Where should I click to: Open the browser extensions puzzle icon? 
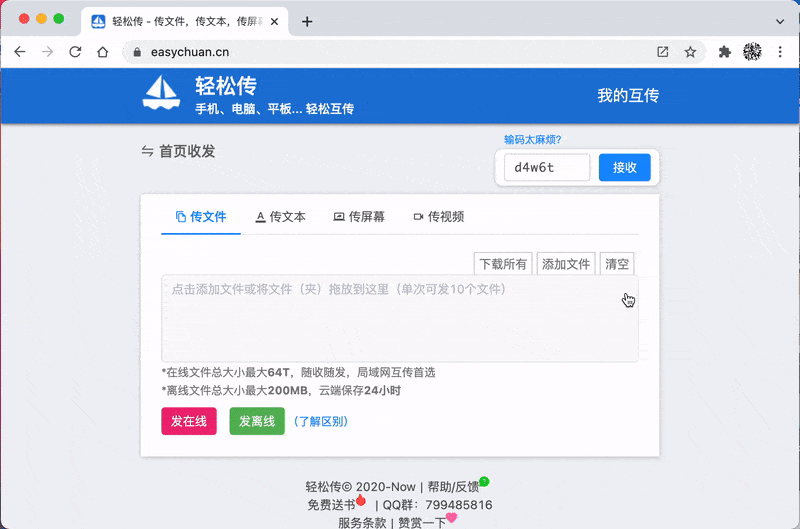pos(725,52)
